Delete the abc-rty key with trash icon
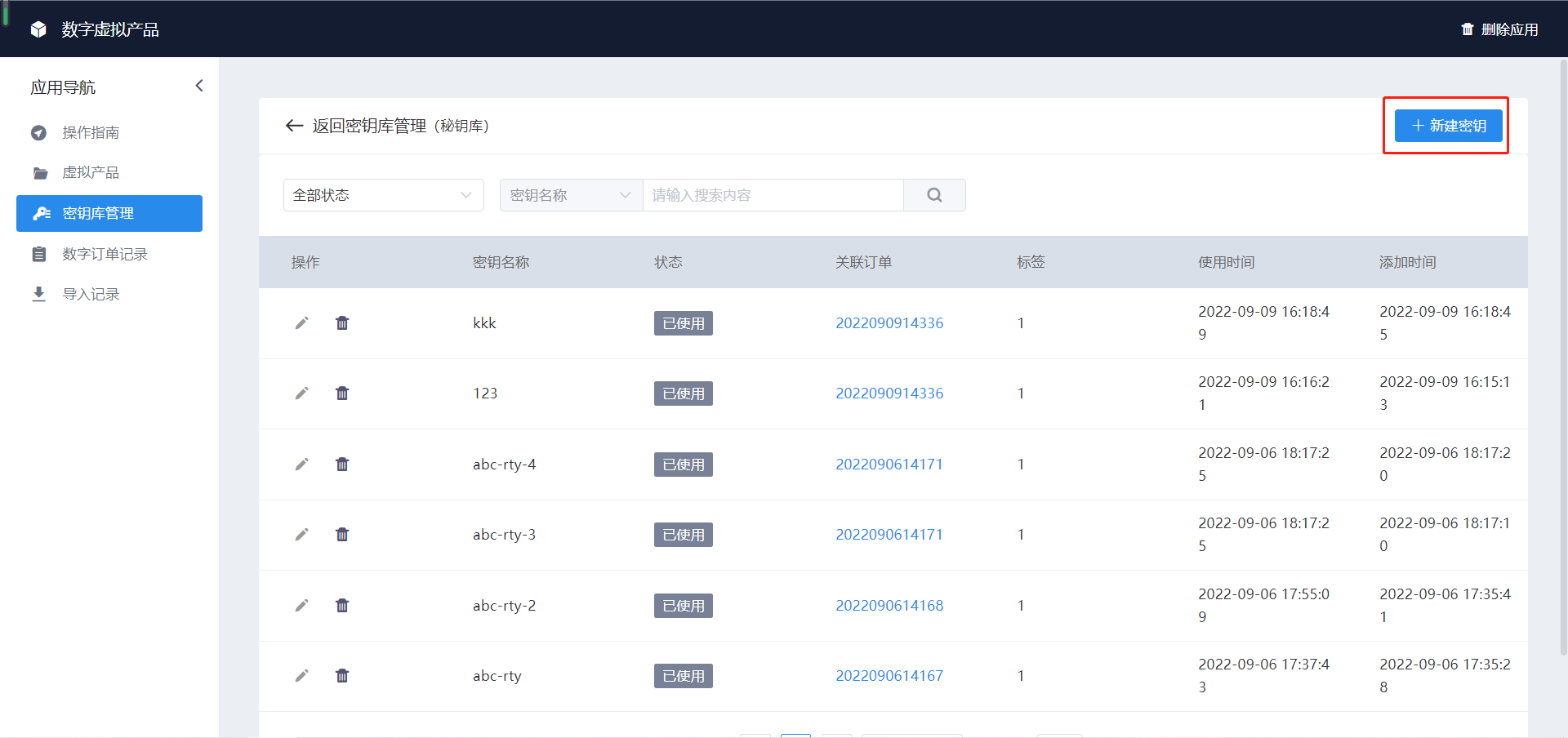This screenshot has height=738, width=1568. point(342,676)
